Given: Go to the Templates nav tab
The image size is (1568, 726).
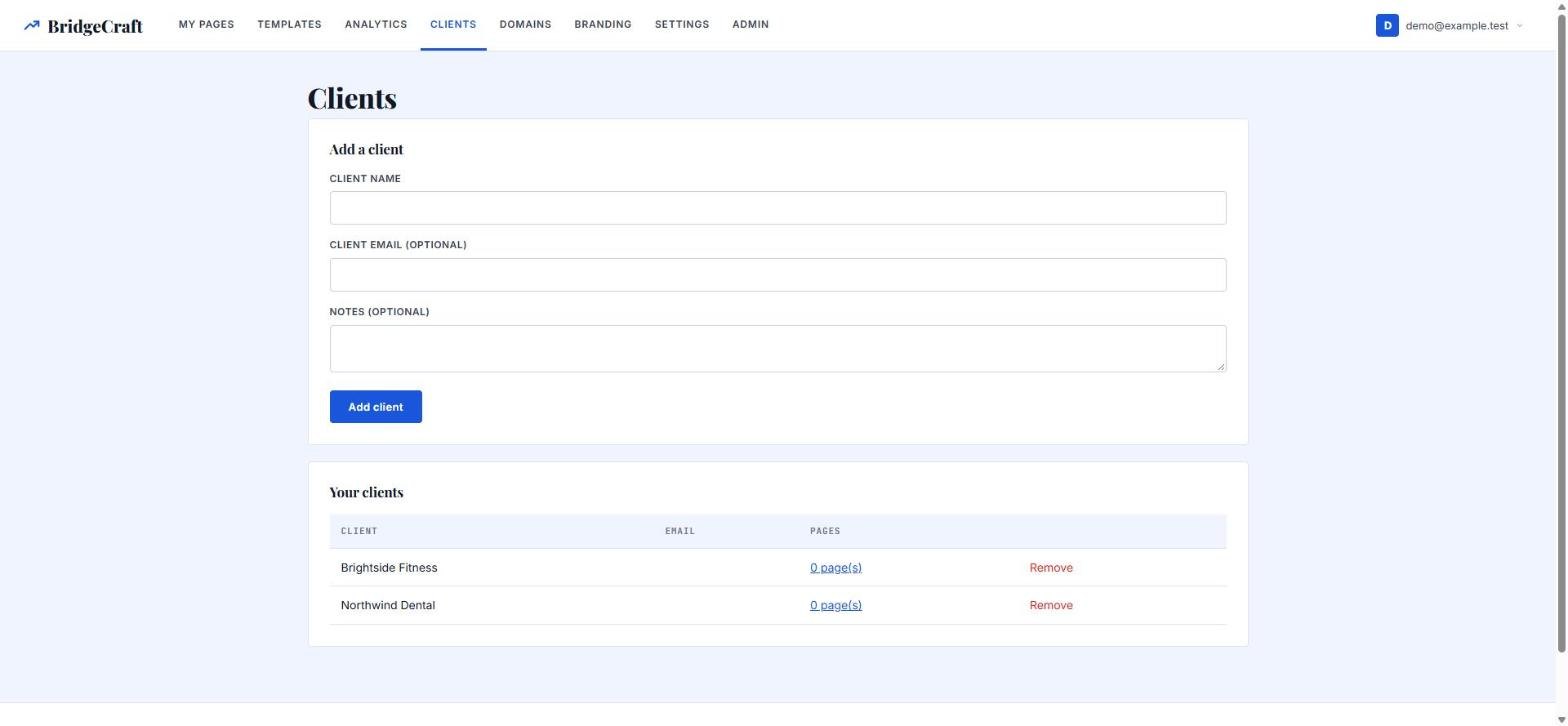Looking at the screenshot, I should point(289,25).
